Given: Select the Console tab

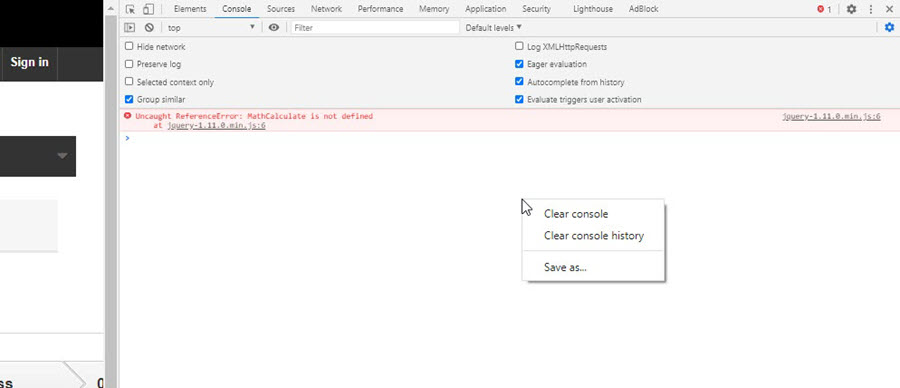Looking at the screenshot, I should 236,9.
